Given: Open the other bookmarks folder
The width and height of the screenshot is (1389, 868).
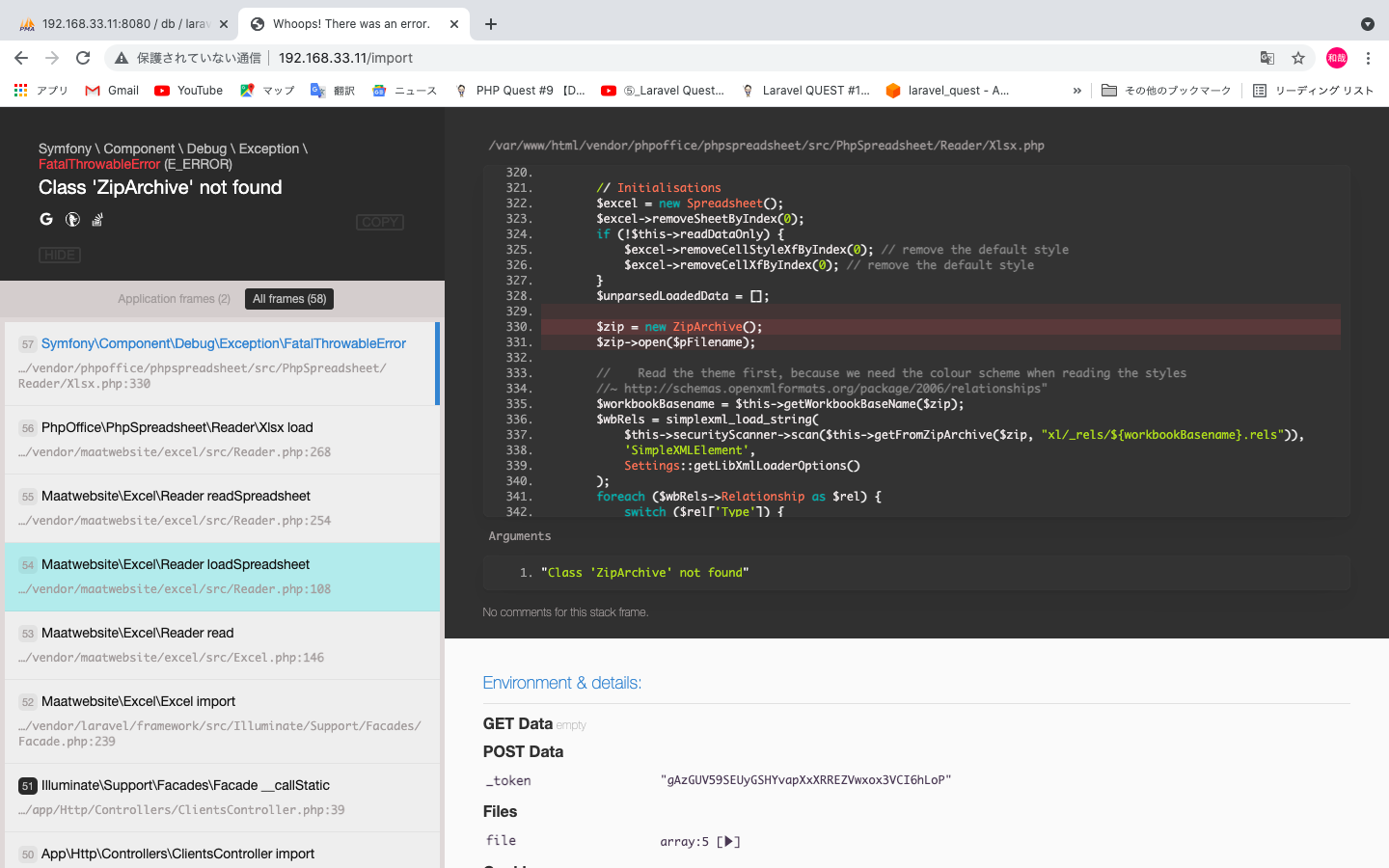Looking at the screenshot, I should coord(1166,91).
